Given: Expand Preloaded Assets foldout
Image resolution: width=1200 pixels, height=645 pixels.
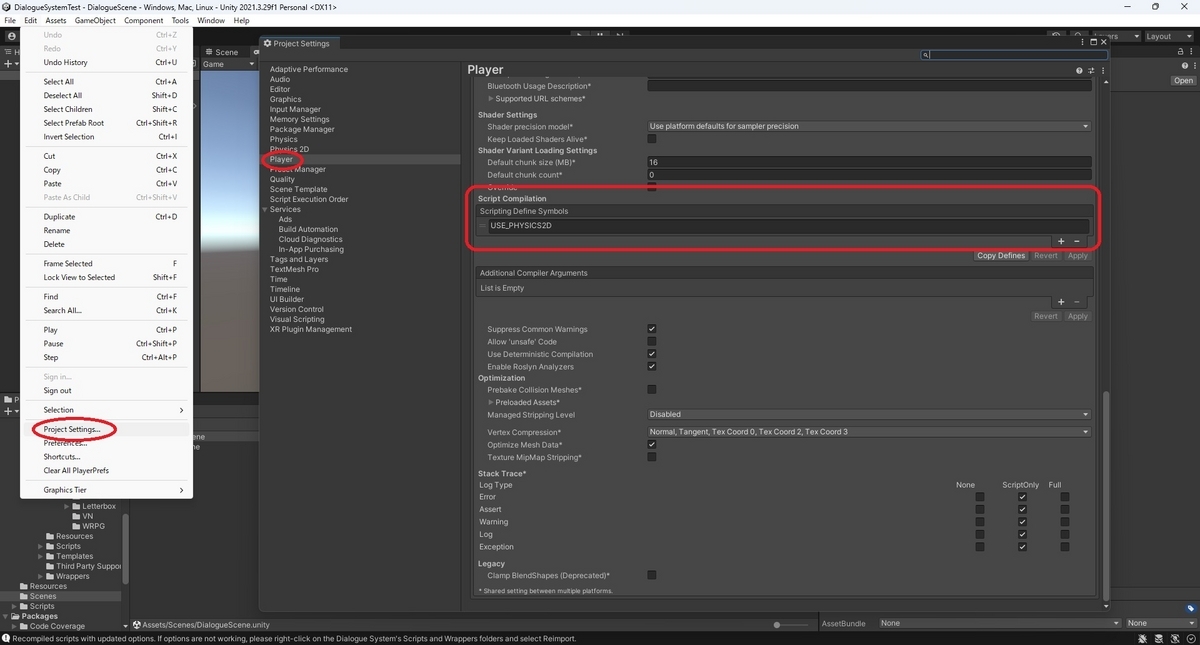Looking at the screenshot, I should click(x=491, y=402).
